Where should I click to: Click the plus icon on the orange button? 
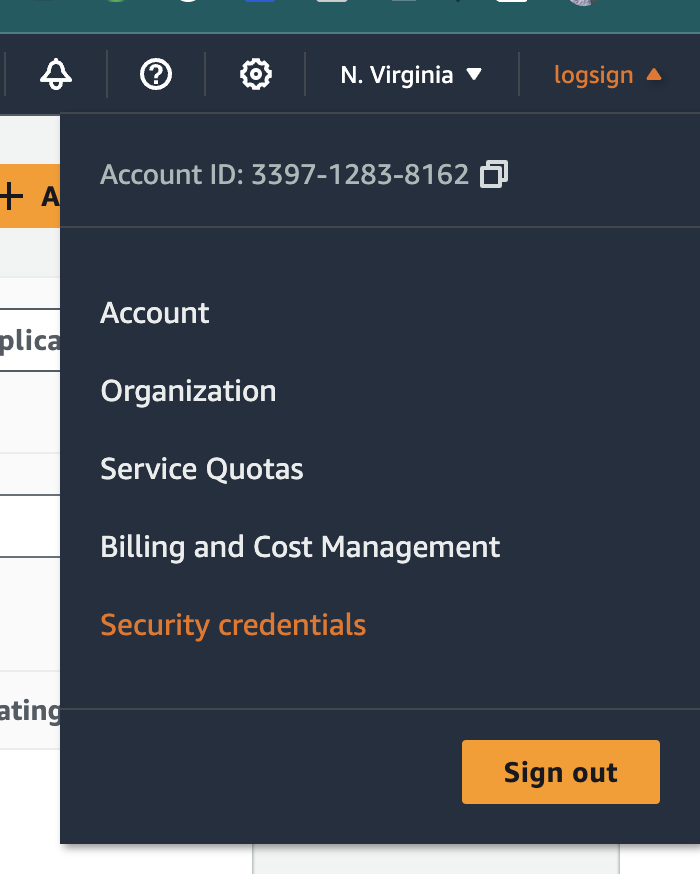click(11, 196)
